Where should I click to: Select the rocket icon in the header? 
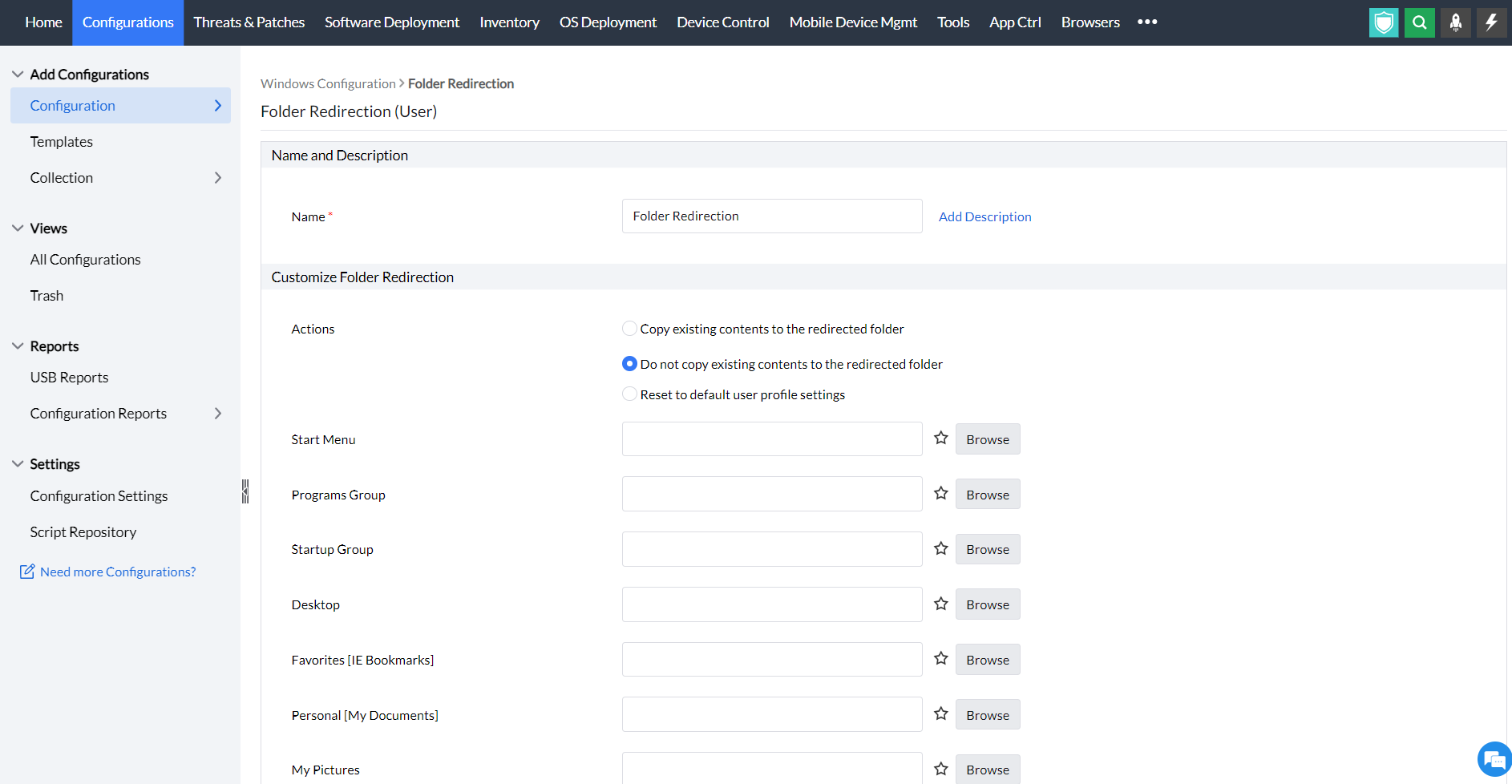(x=1455, y=22)
